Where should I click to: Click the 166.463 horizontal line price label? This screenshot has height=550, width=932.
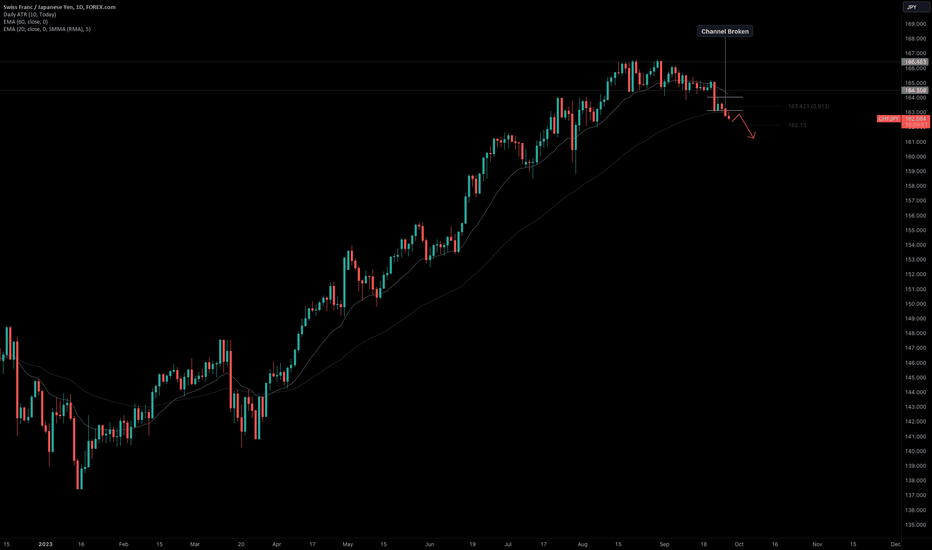pyautogui.click(x=915, y=62)
